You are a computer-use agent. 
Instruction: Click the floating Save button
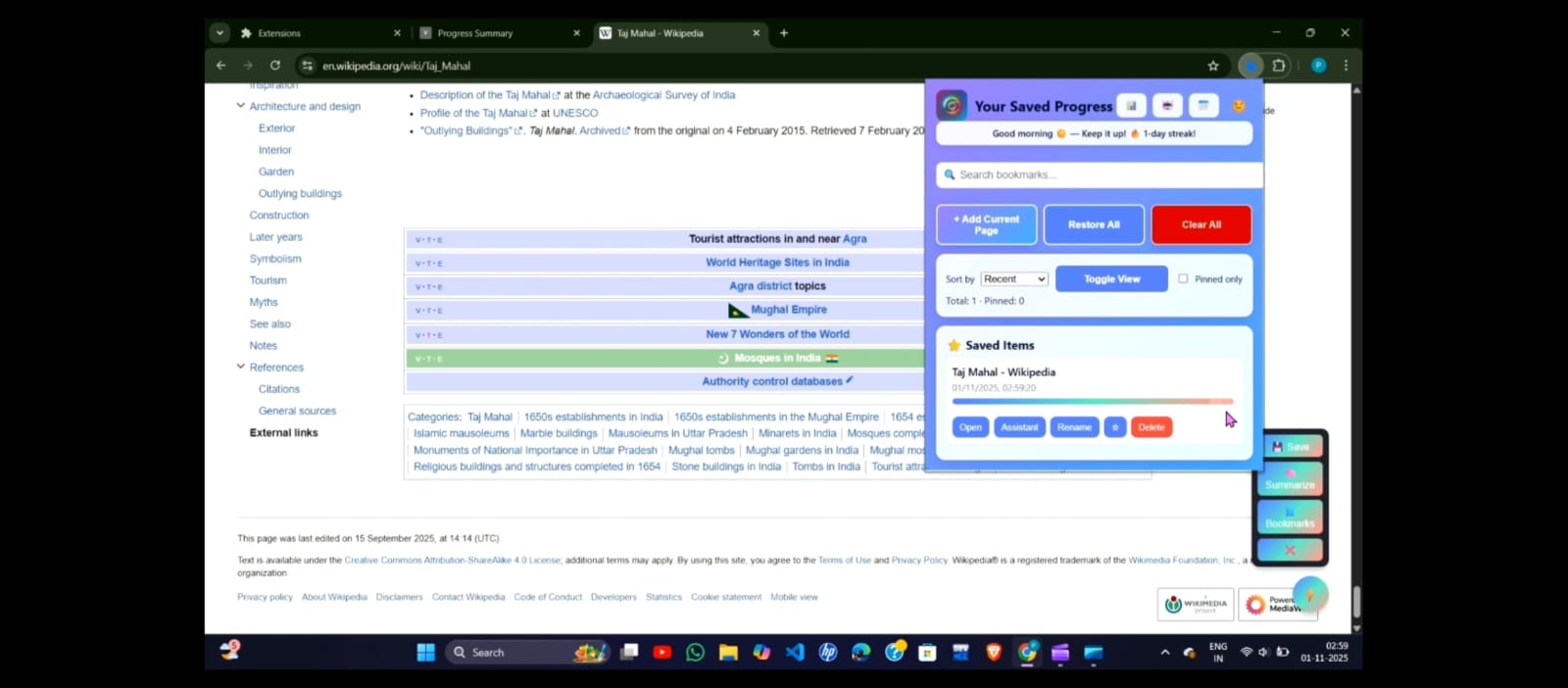pyautogui.click(x=1291, y=447)
